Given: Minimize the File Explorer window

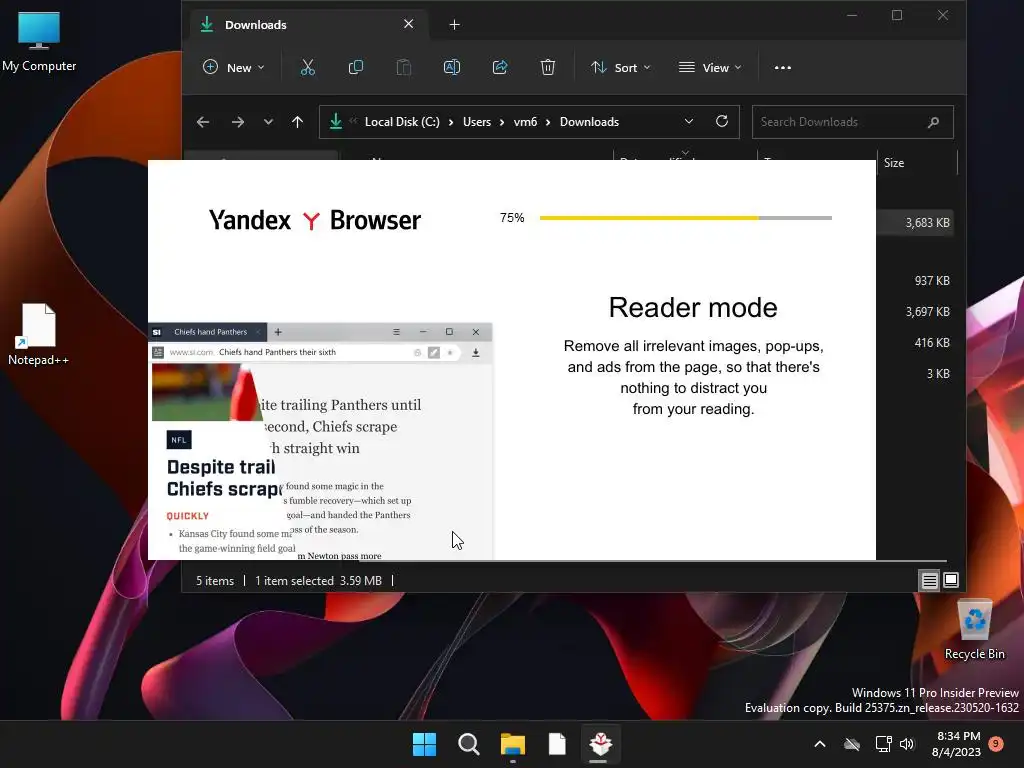Looking at the screenshot, I should 852,15.
